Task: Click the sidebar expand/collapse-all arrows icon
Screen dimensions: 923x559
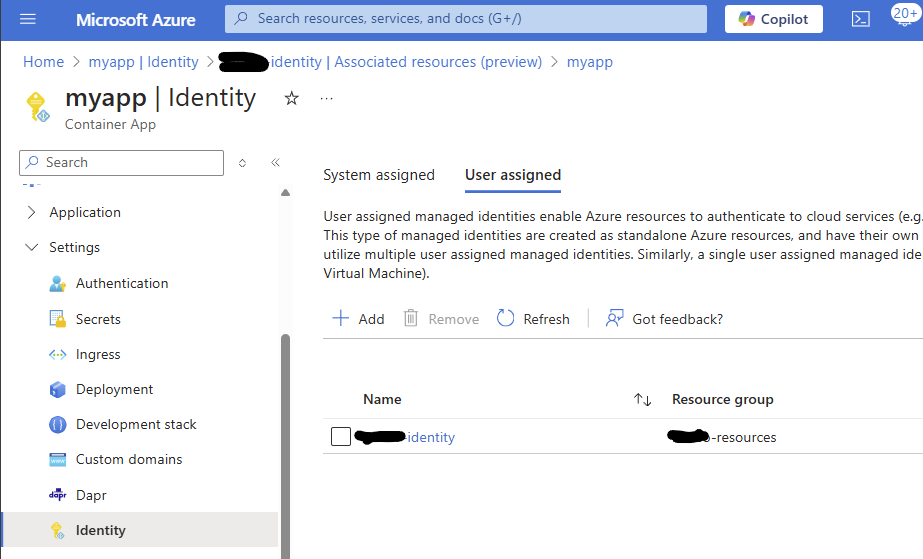Action: pos(242,163)
